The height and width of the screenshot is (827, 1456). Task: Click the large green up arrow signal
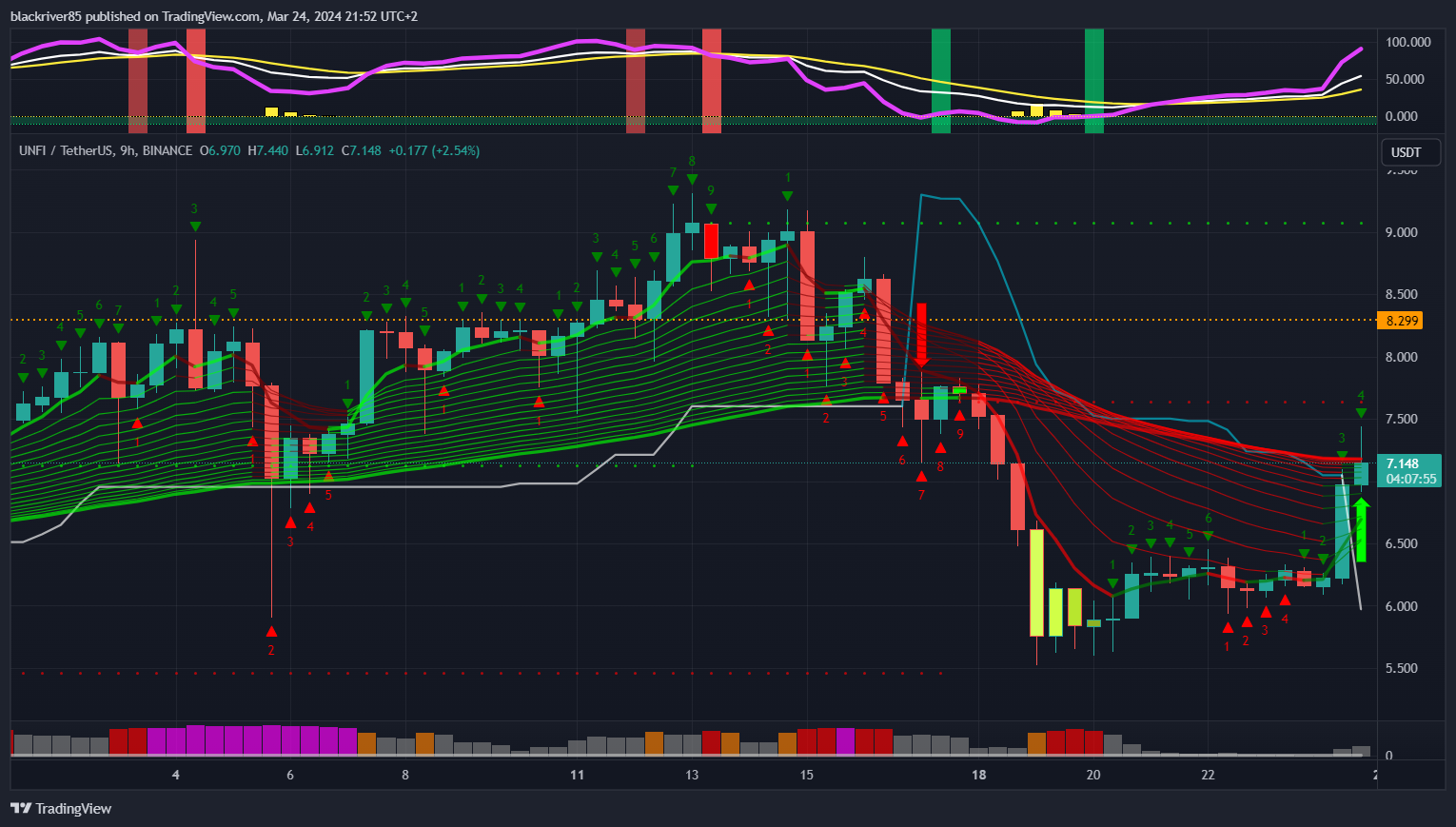(1361, 529)
